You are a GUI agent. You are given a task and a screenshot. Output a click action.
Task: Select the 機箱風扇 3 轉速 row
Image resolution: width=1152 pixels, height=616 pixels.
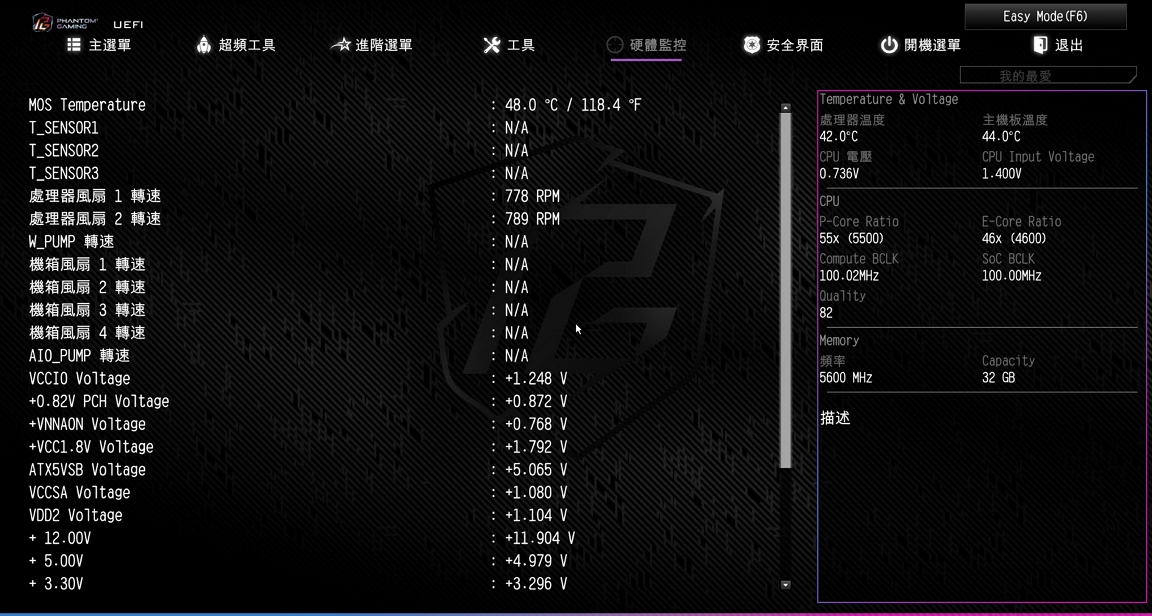400,310
